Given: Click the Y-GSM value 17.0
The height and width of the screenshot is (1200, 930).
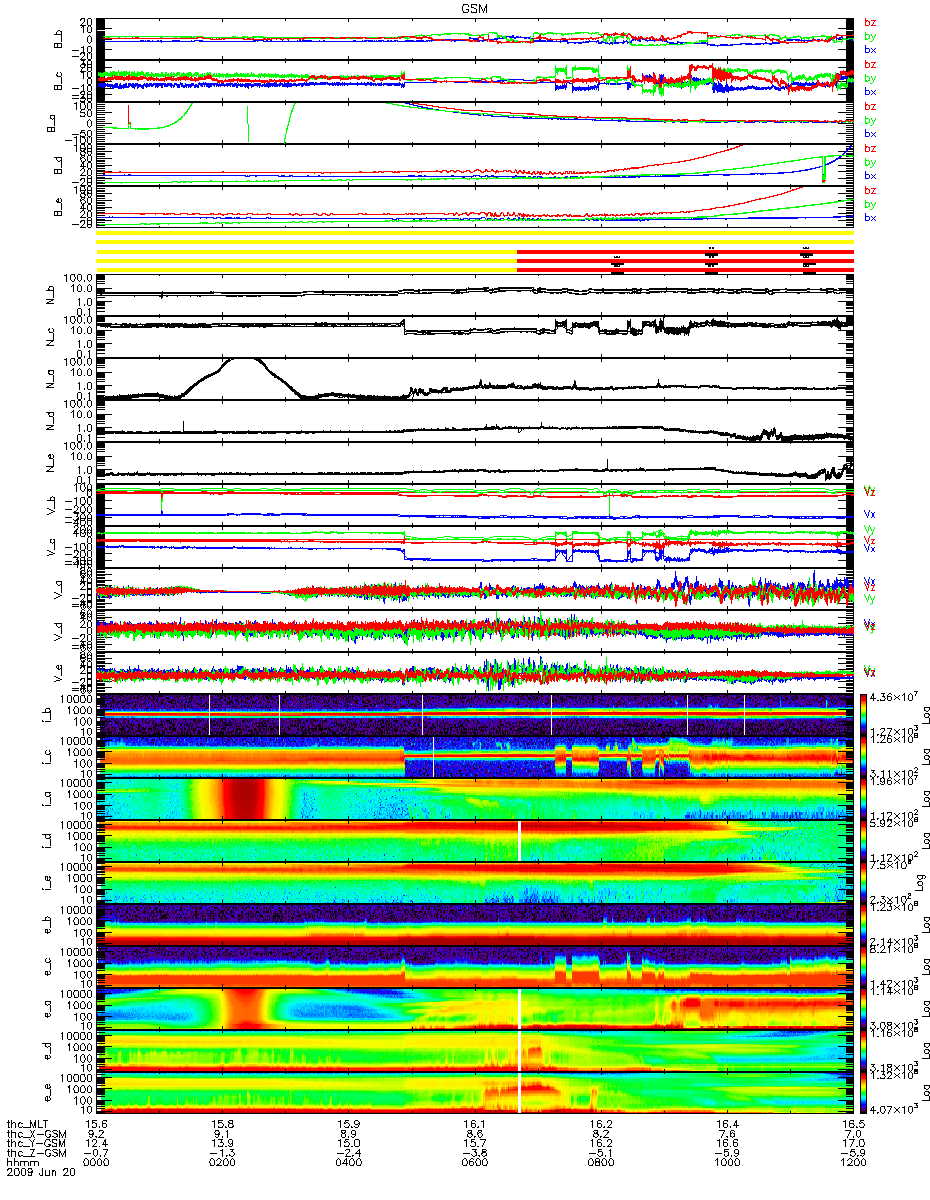Looking at the screenshot, I should [x=852, y=1143].
